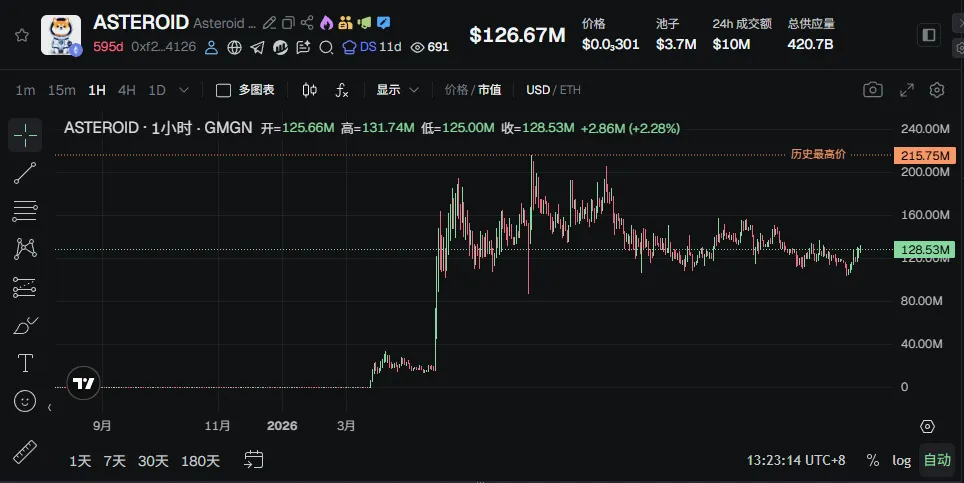The height and width of the screenshot is (483, 964).
Task: Click the 128.53M current price label
Action: pyautogui.click(x=925, y=249)
